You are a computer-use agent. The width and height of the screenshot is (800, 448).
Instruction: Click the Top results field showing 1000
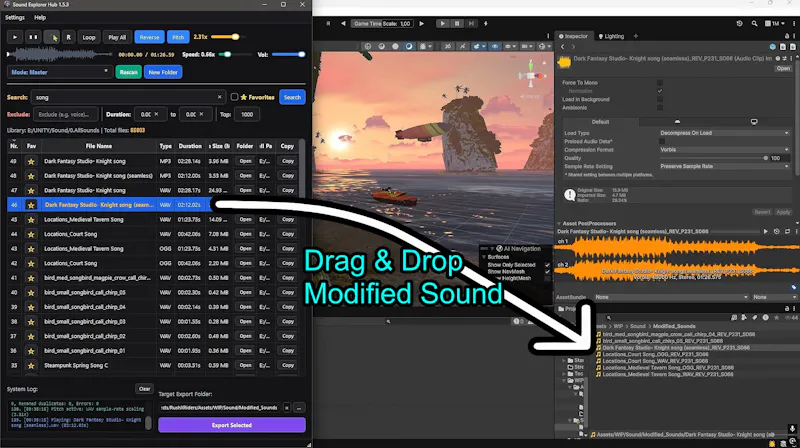(x=246, y=114)
